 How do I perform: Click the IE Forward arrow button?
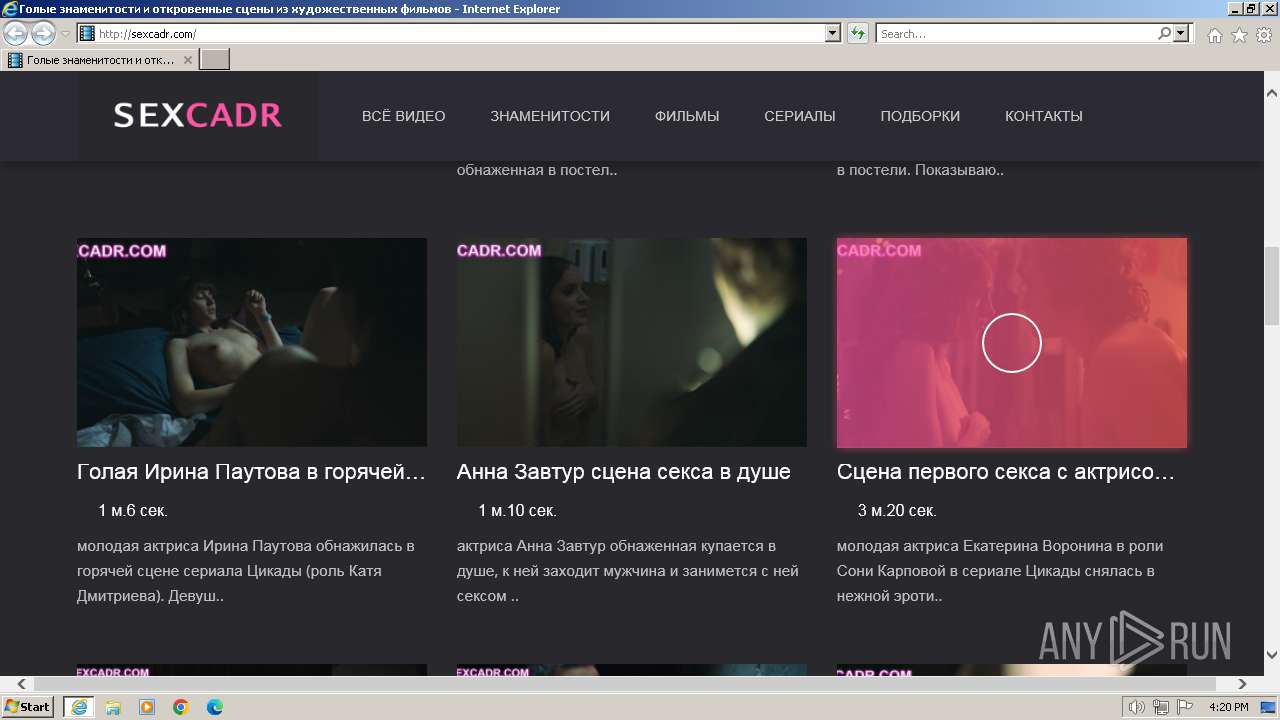coord(43,33)
